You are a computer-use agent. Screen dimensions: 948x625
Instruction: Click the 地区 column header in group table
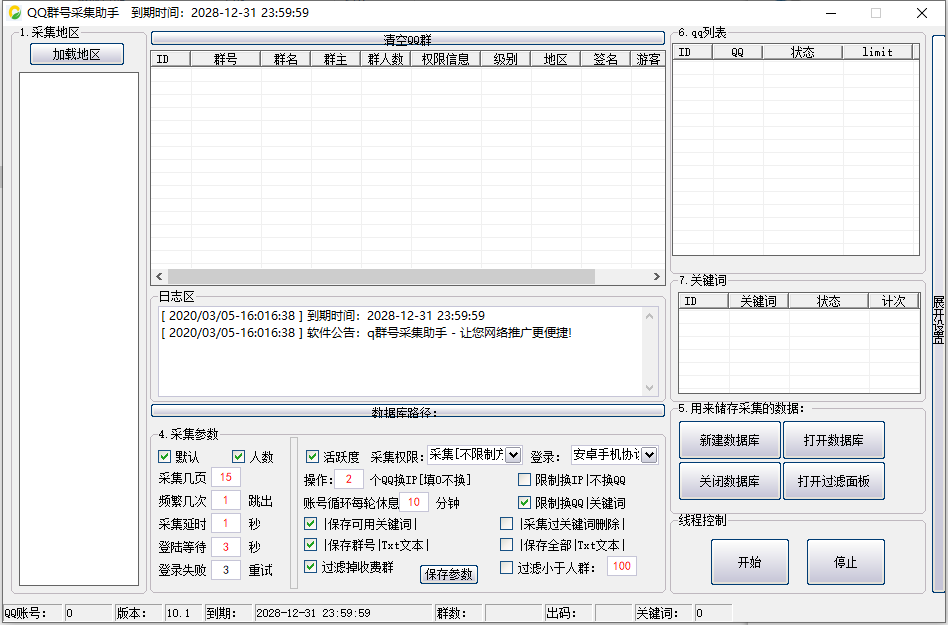556,59
